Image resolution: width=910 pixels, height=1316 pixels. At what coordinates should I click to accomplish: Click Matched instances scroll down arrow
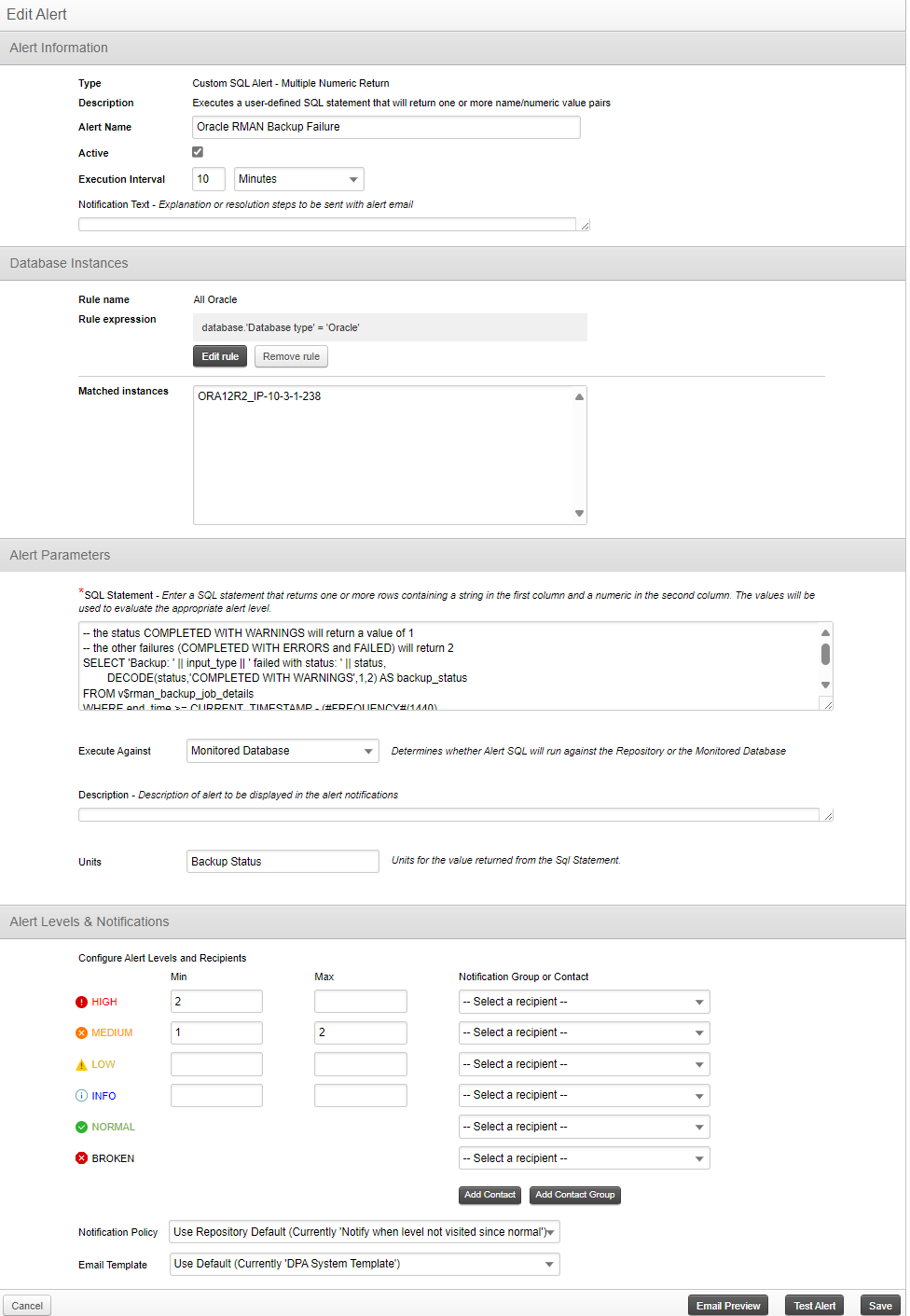579,514
